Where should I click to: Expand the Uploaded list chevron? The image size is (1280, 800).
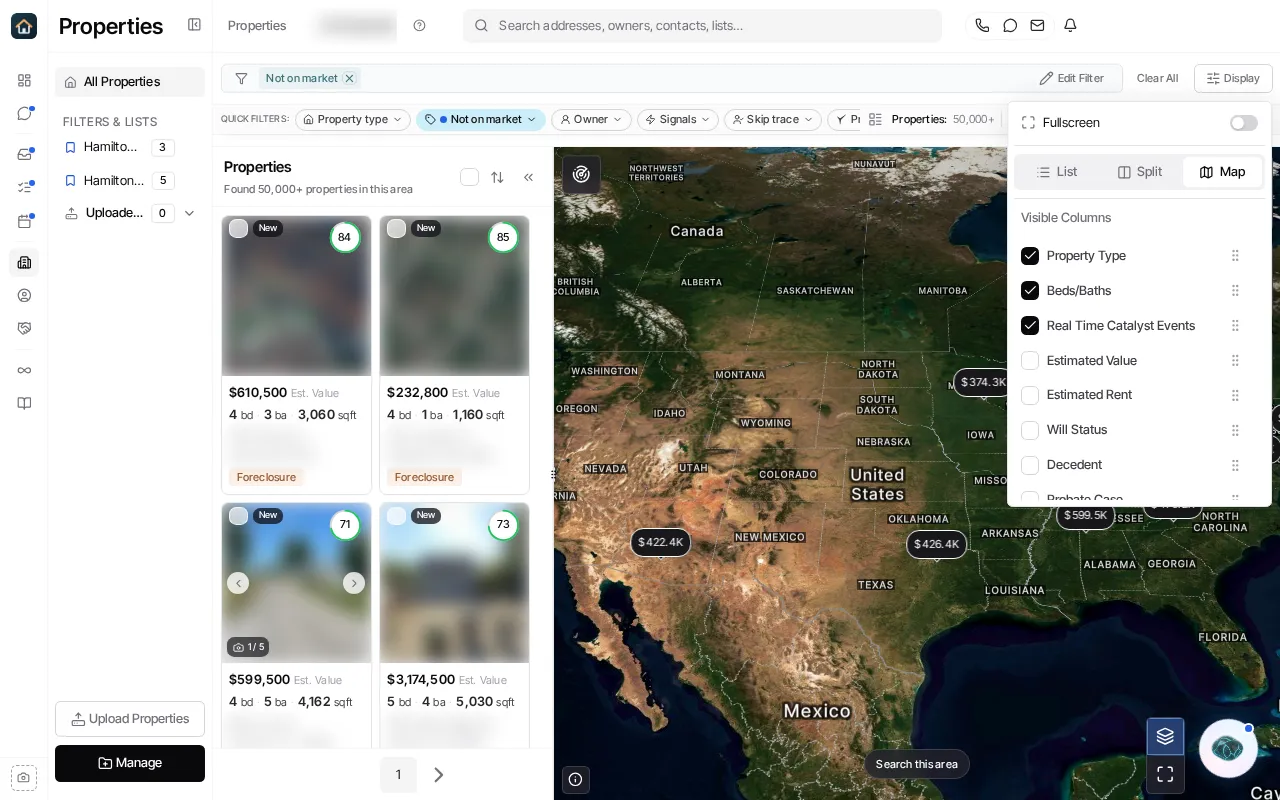click(189, 213)
